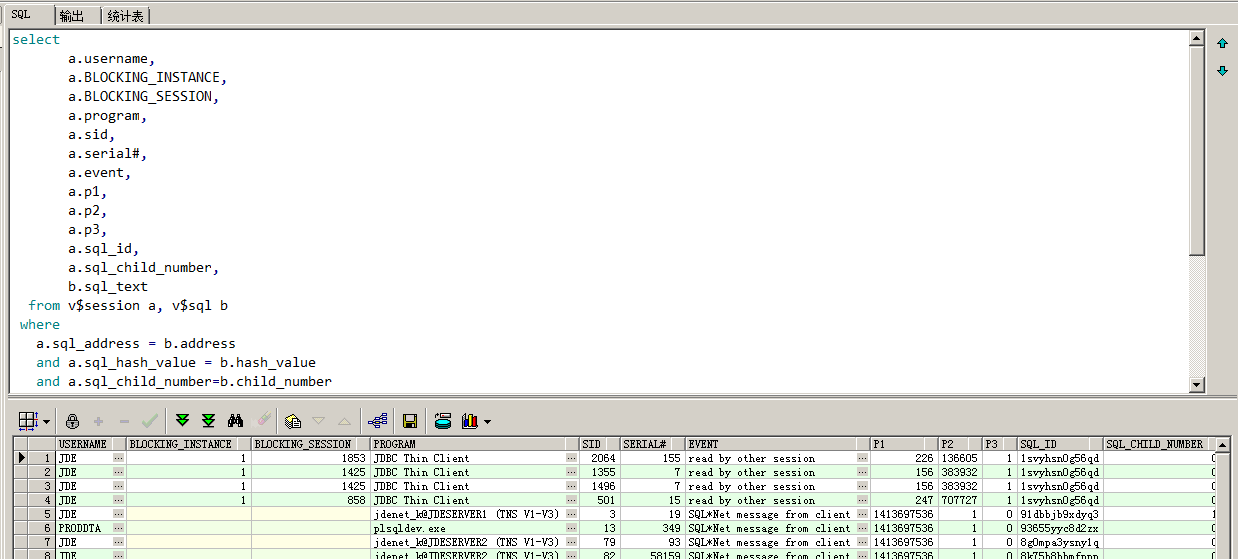Screen dimensions: 1238x559
Task: Click the delete record minus icon
Action: (x=124, y=421)
